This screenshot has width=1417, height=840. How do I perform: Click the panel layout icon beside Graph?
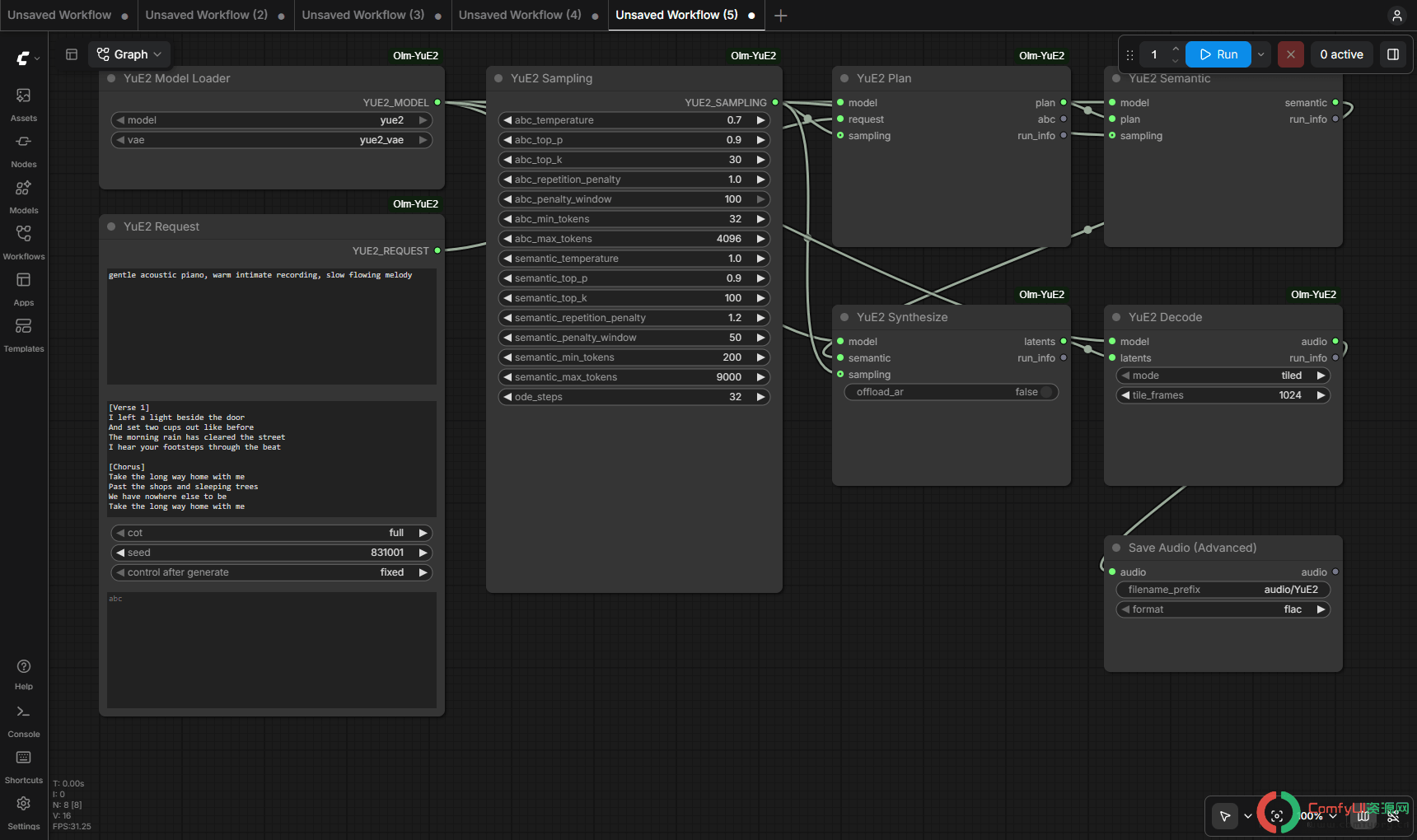point(72,54)
